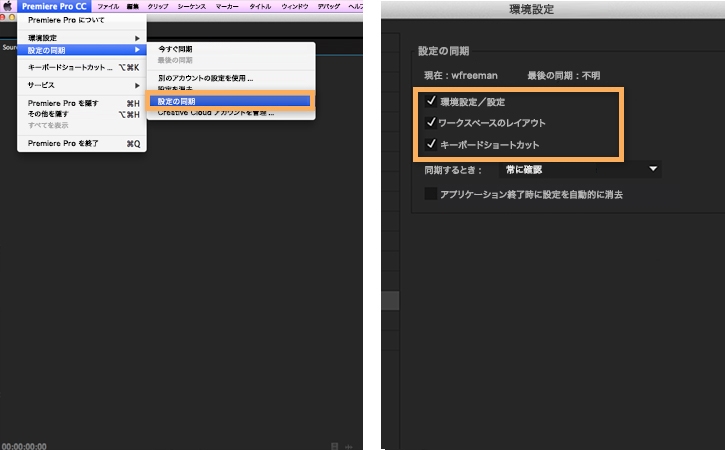This screenshot has height=450, width=725.
Task: Expand the 環境設定 submenu
Action: click(82, 38)
